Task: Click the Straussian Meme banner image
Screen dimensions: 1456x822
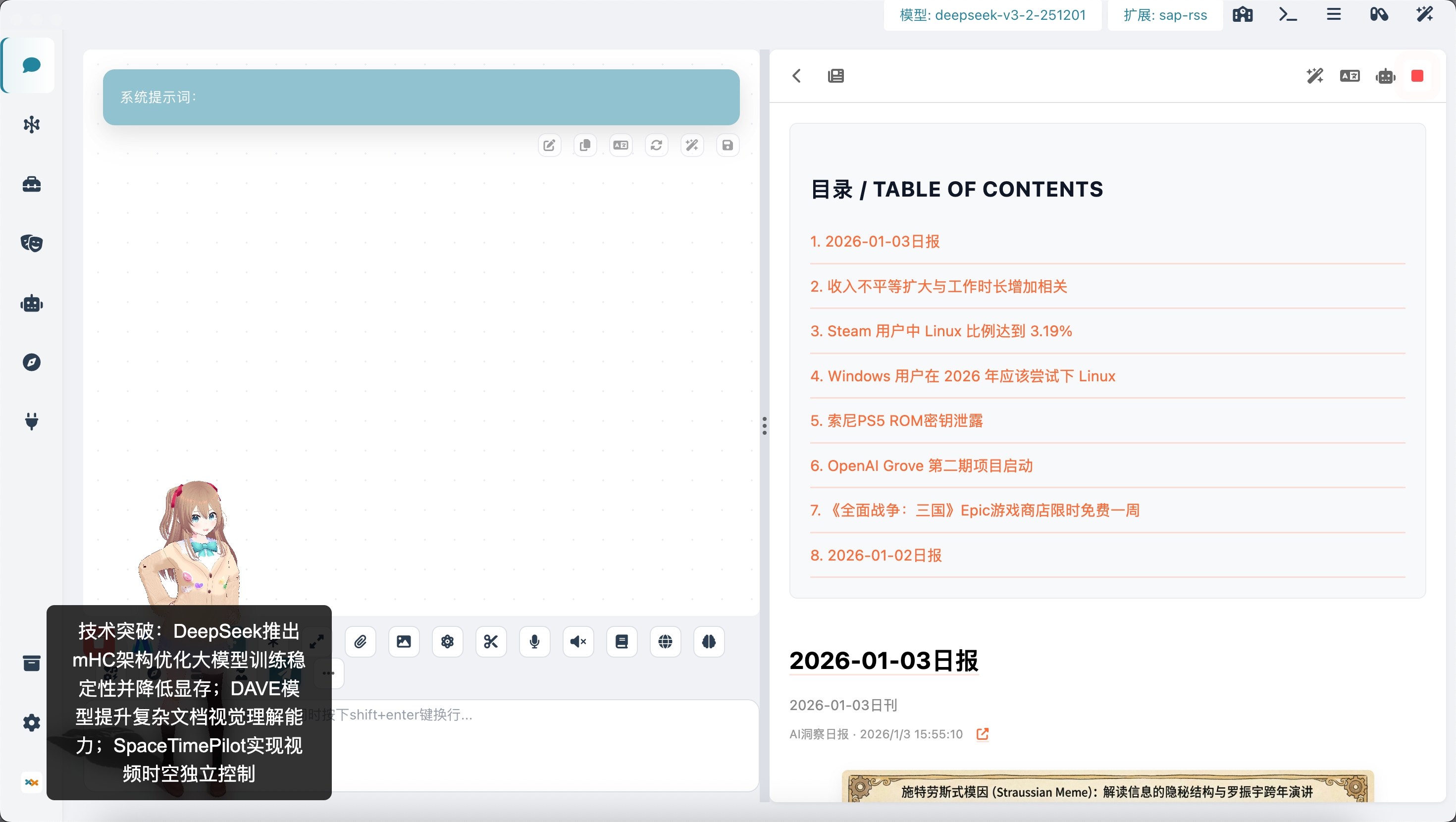Action: point(1107,786)
